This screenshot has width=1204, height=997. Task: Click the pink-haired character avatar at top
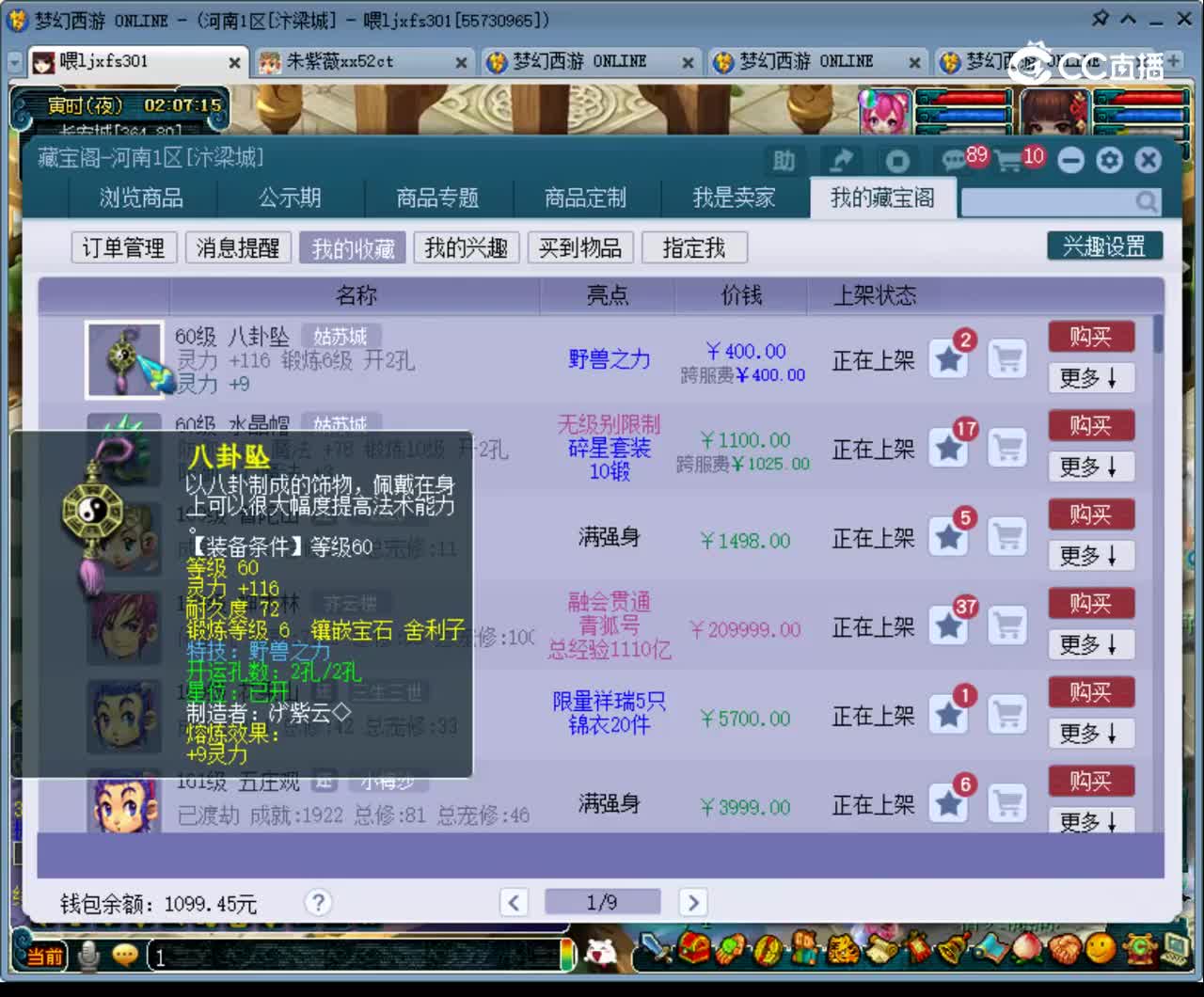885,113
